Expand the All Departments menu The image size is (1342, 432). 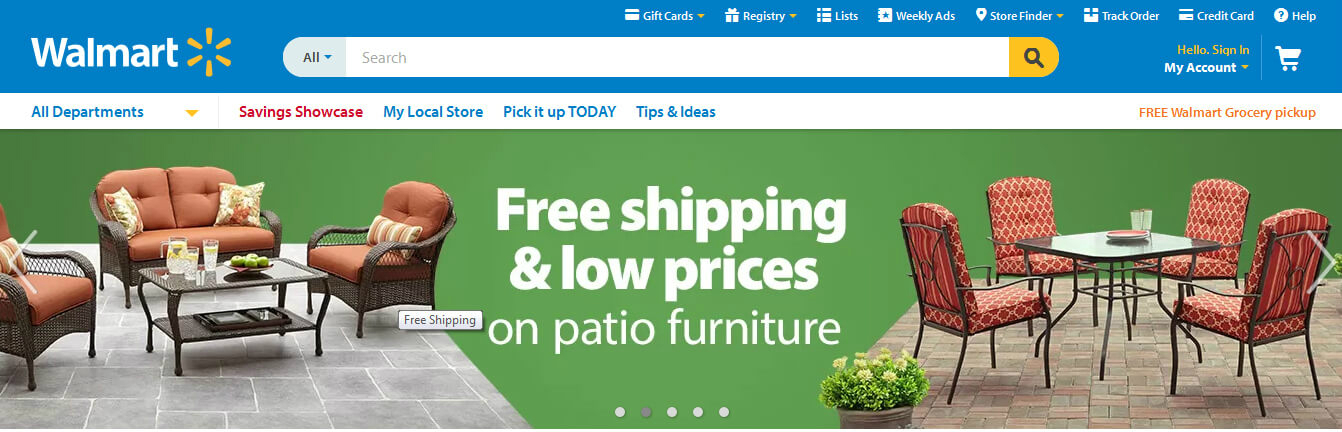[115, 112]
